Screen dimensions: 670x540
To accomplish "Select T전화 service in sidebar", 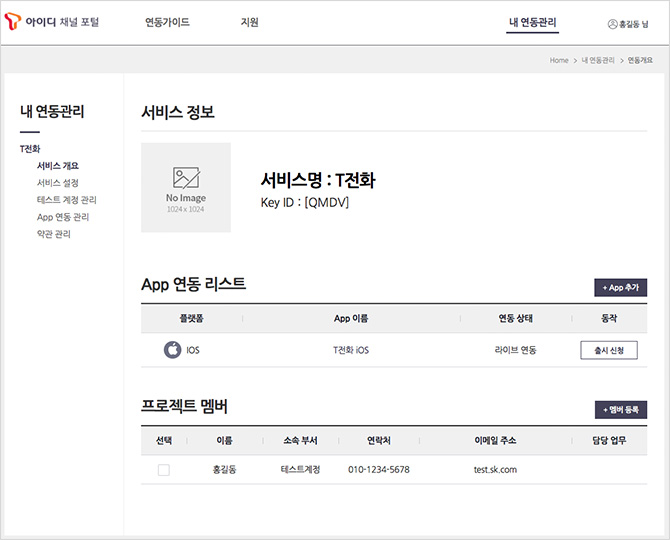I will click(30, 149).
